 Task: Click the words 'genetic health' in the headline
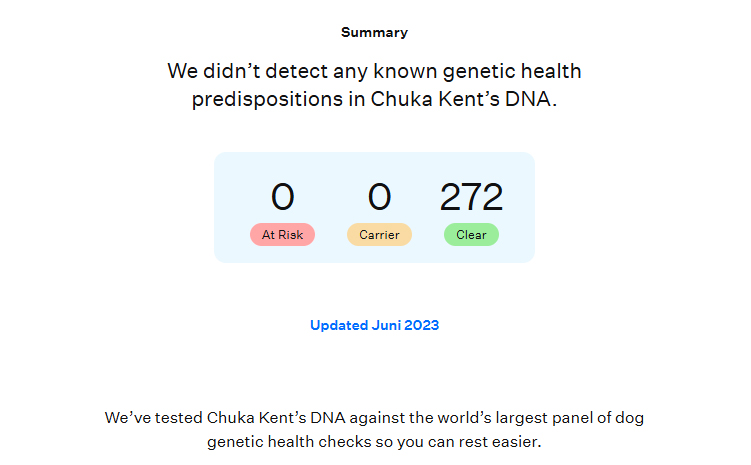(x=512, y=71)
